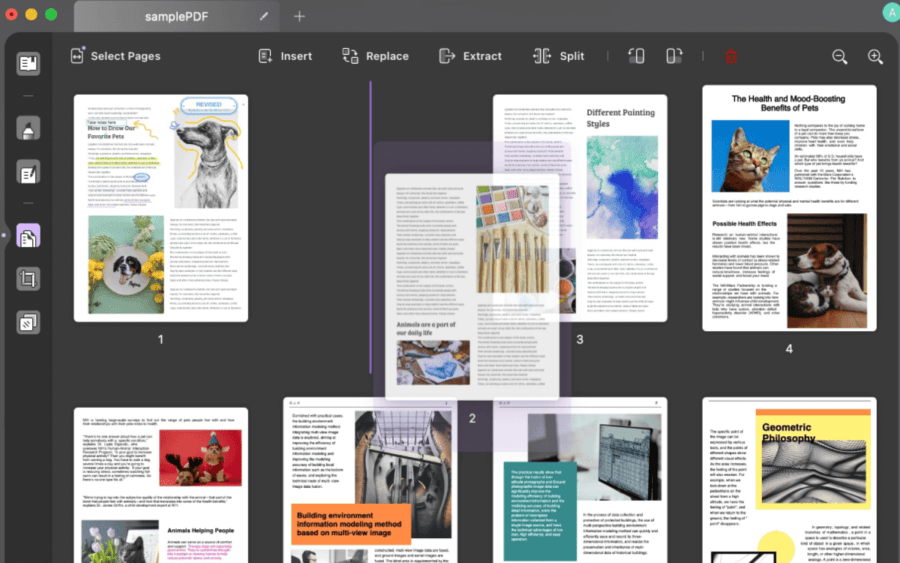Viewport: 900px width, 563px height.
Task: Delete selected page with red trash icon
Action: tap(731, 56)
